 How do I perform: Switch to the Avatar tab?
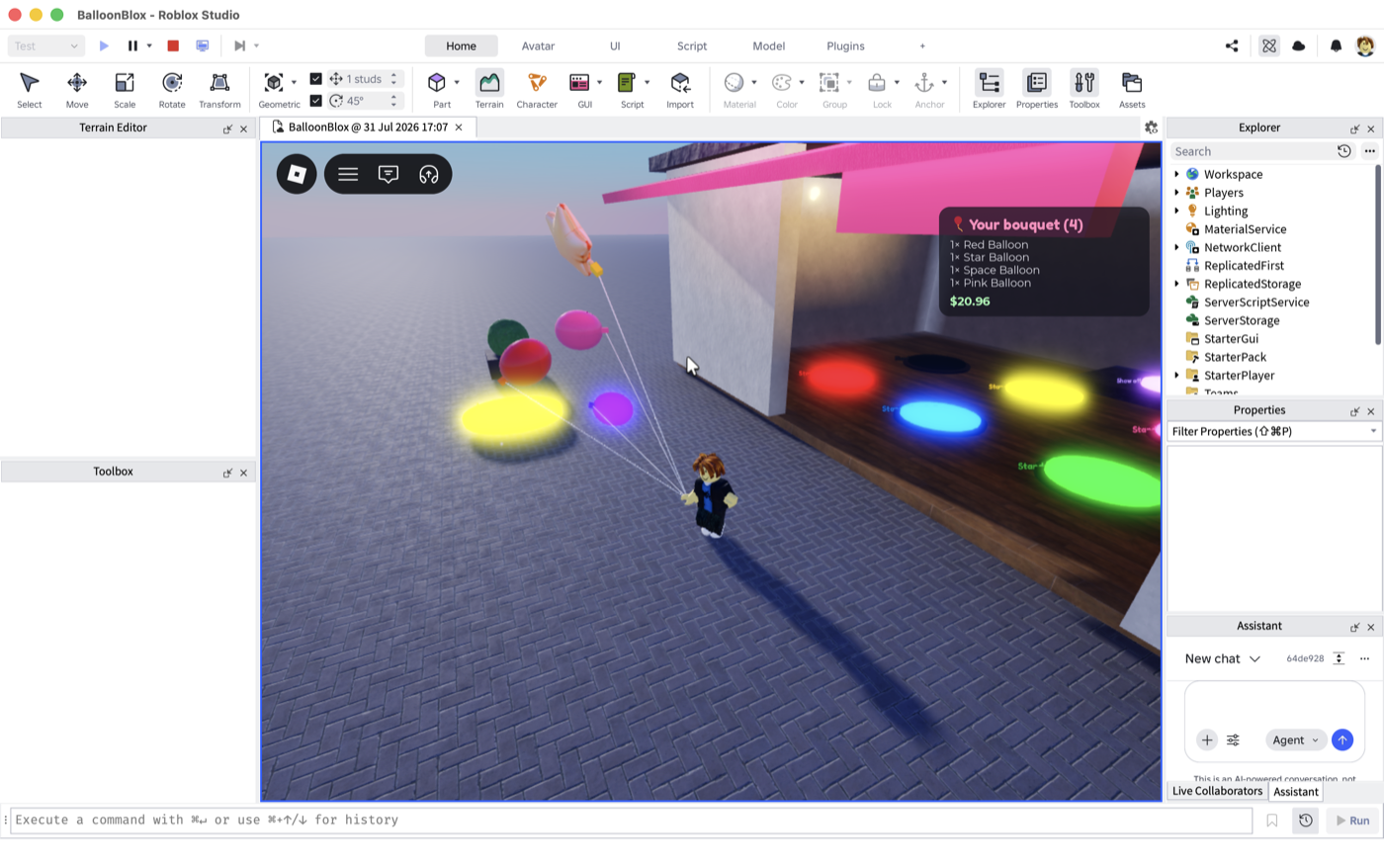[538, 45]
